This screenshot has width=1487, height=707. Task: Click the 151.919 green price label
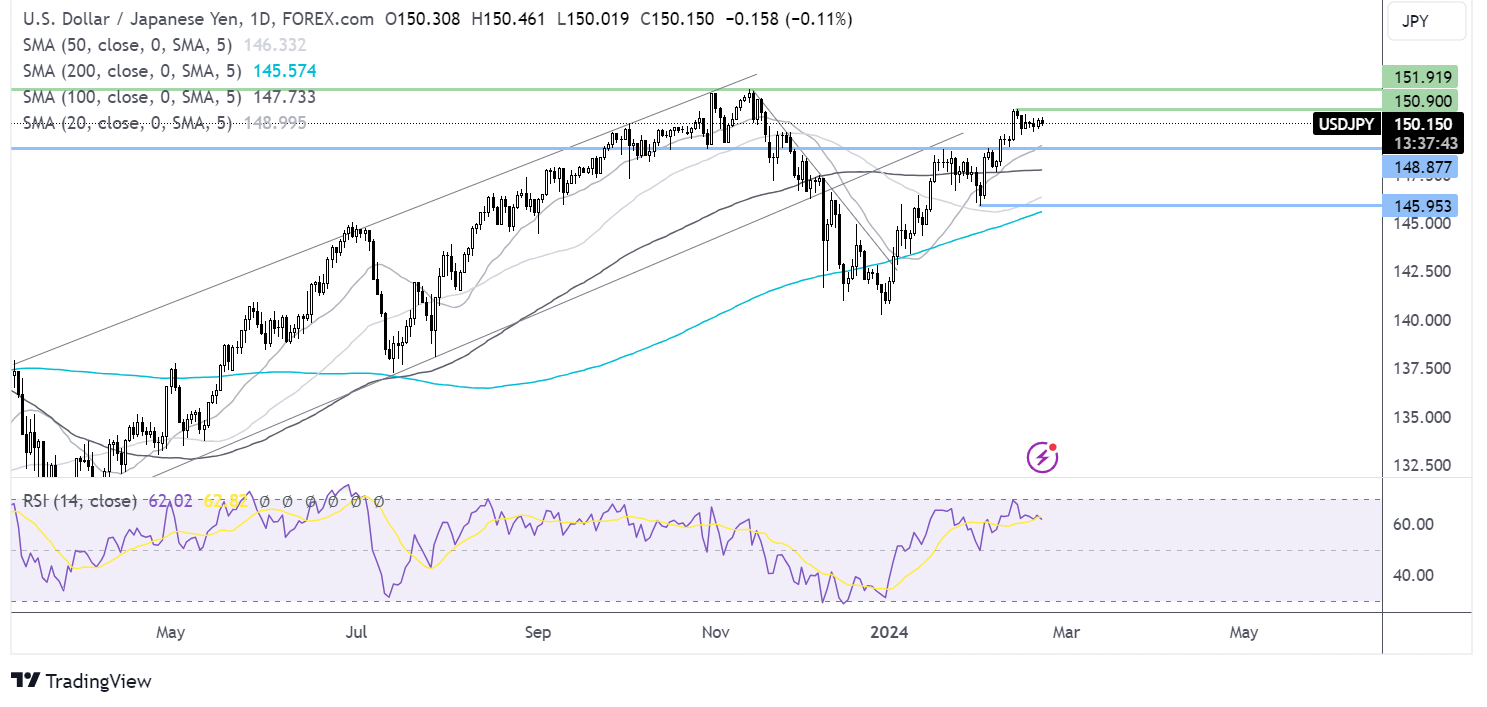pos(1422,77)
